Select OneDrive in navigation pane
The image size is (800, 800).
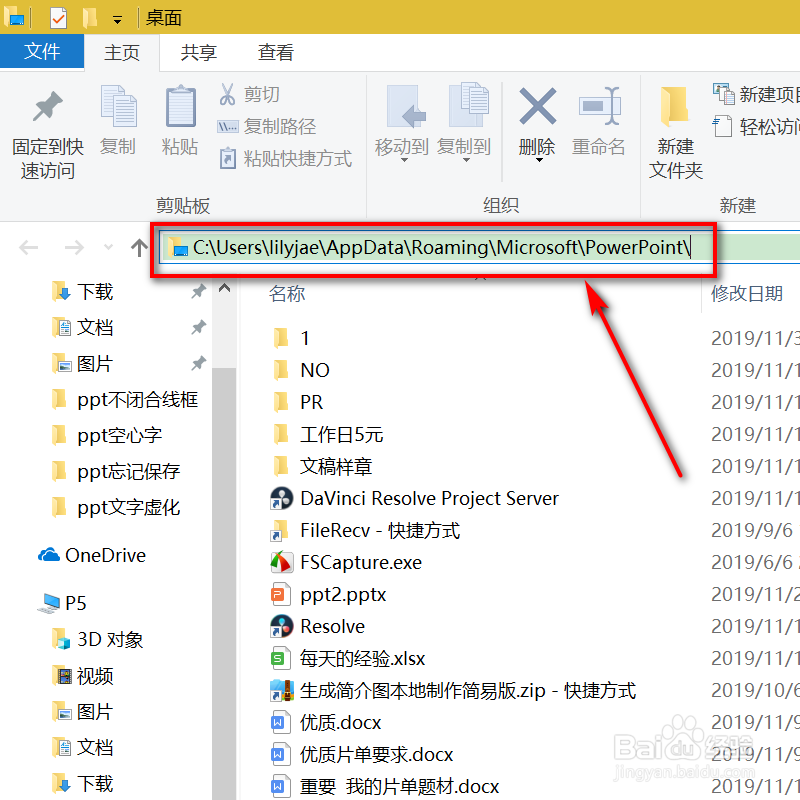tap(92, 555)
